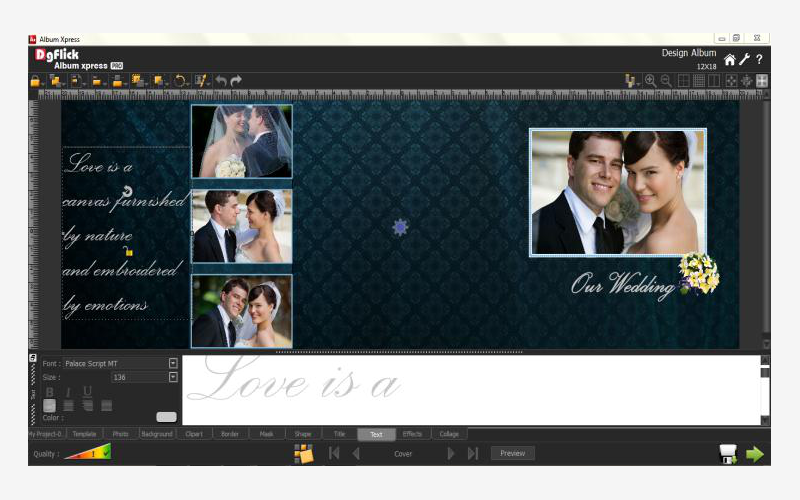Toggle the four-pane guide grid icon
The width and height of the screenshot is (800, 500).
tap(683, 81)
